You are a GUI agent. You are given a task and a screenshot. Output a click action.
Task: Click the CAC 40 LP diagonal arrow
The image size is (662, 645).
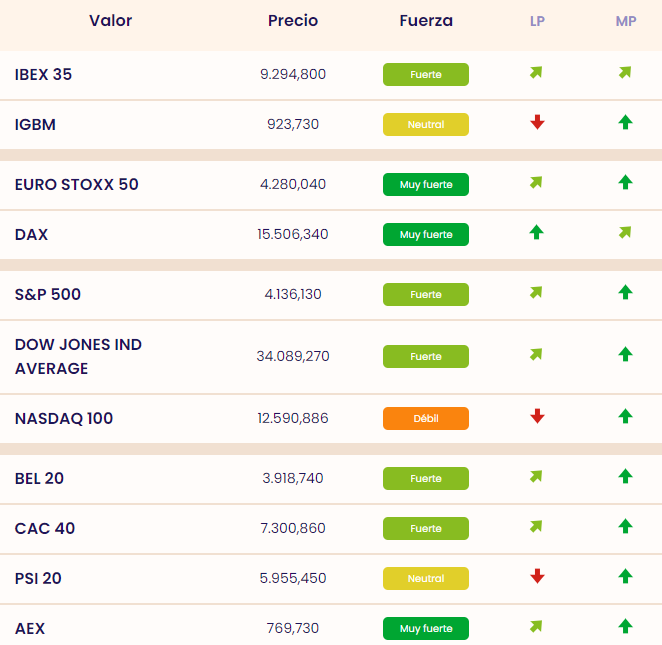pos(537,527)
